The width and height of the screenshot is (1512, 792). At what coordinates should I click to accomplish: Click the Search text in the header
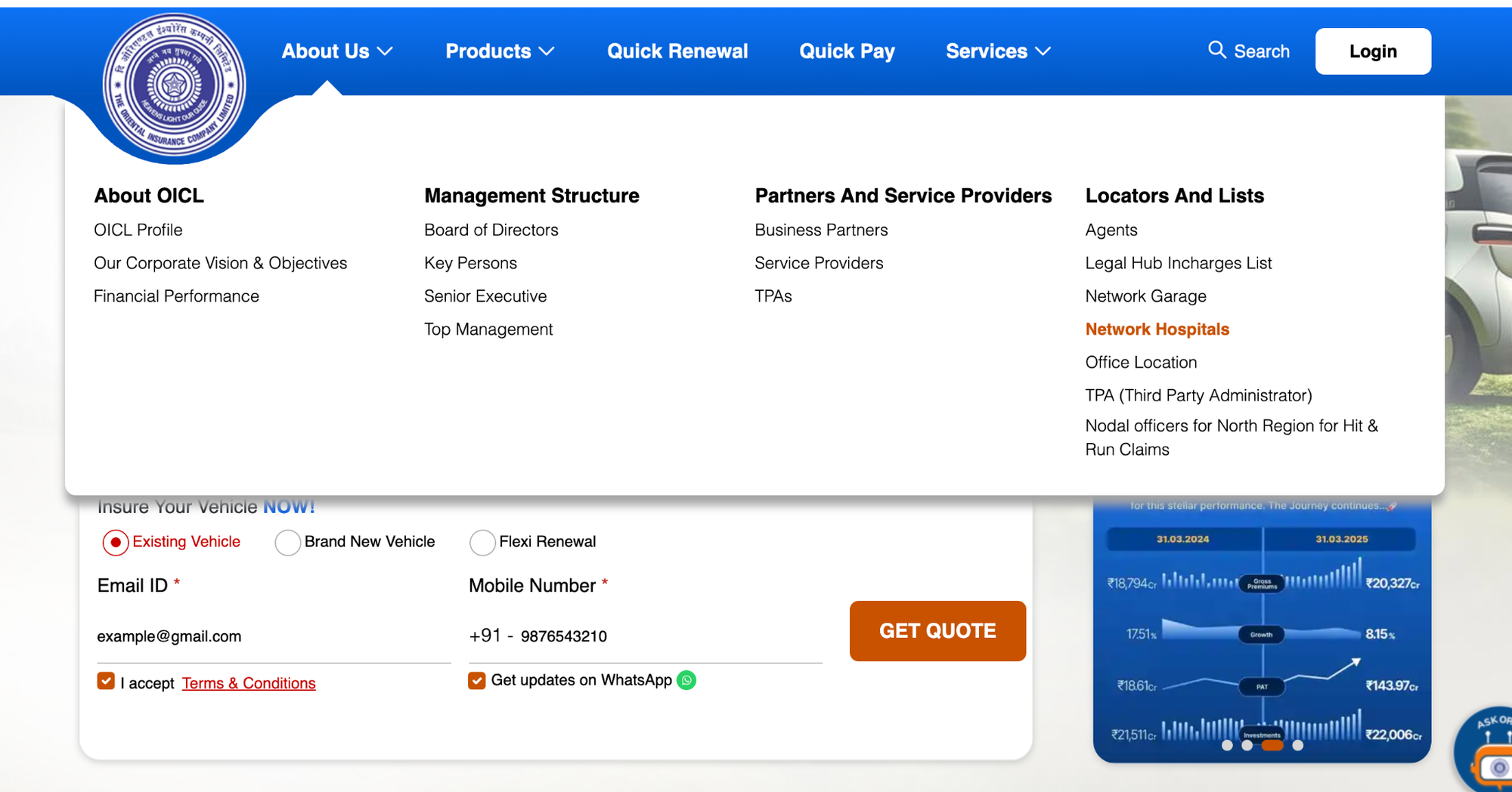pos(1262,51)
